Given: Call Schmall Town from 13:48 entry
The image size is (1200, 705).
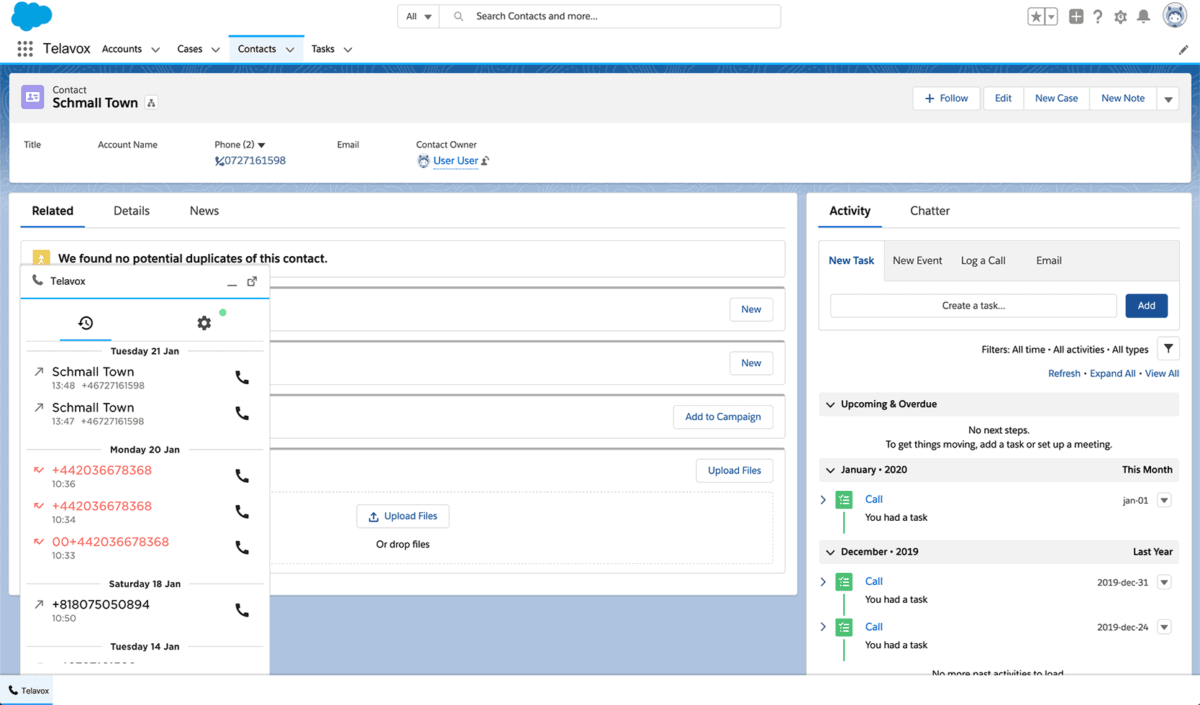Looking at the screenshot, I should [x=242, y=378].
